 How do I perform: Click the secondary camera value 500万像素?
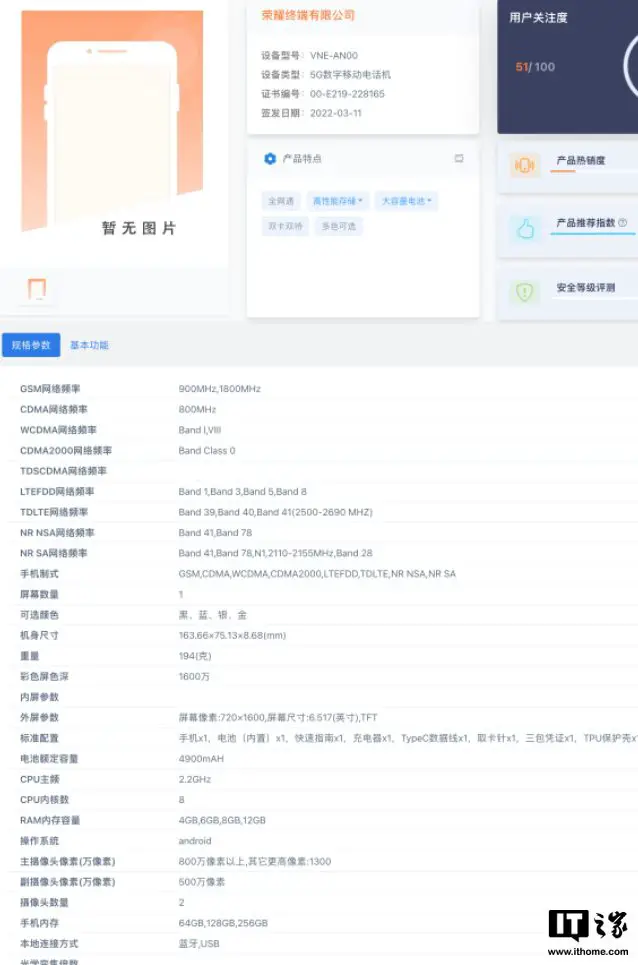point(202,882)
